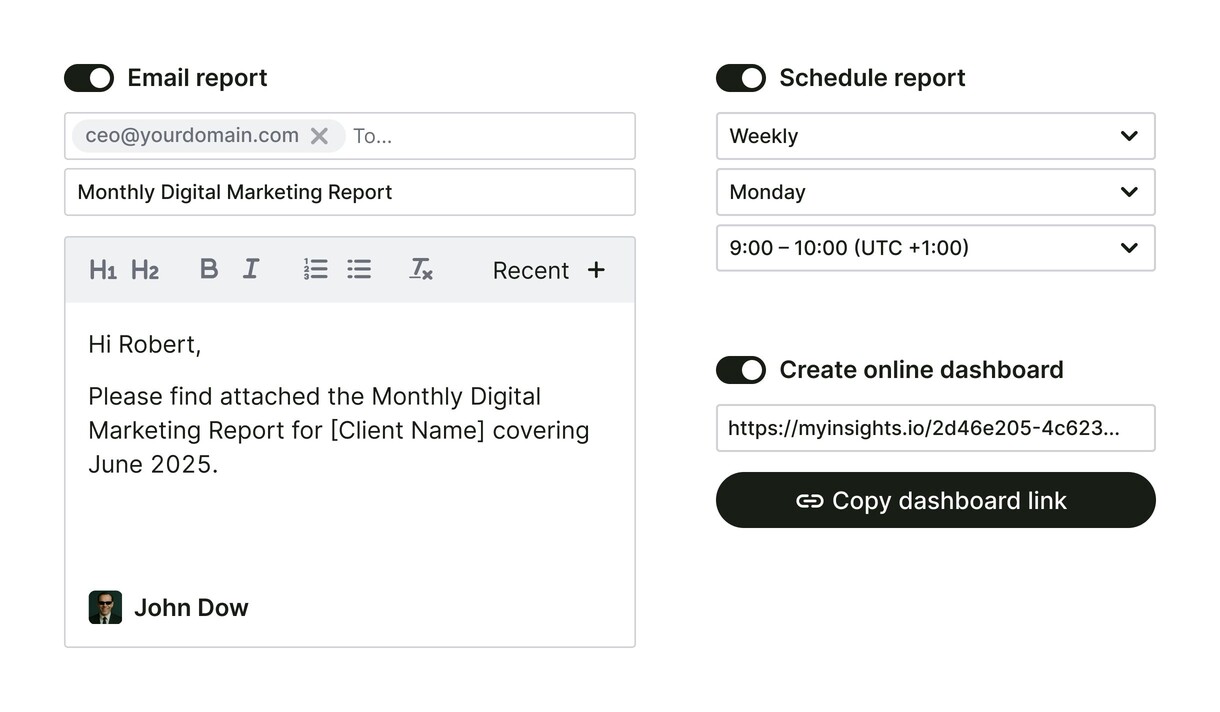Click the John Dow signature name
The image size is (1220, 712).
(191, 607)
